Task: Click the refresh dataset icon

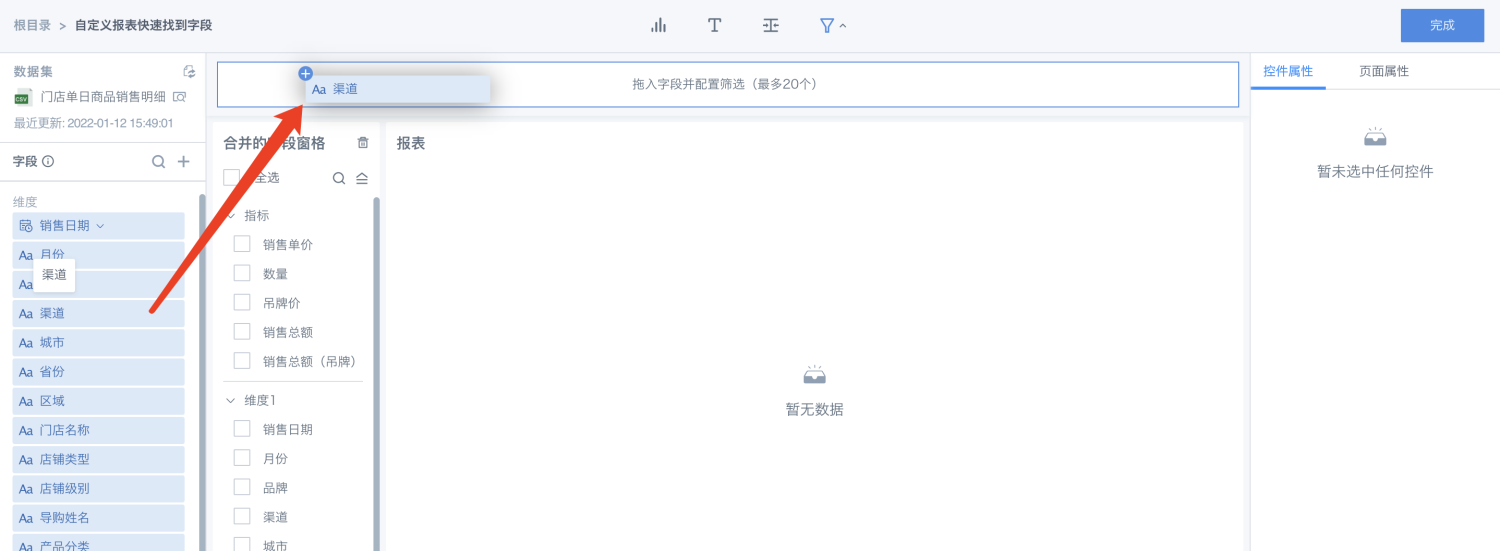Action: click(189, 72)
